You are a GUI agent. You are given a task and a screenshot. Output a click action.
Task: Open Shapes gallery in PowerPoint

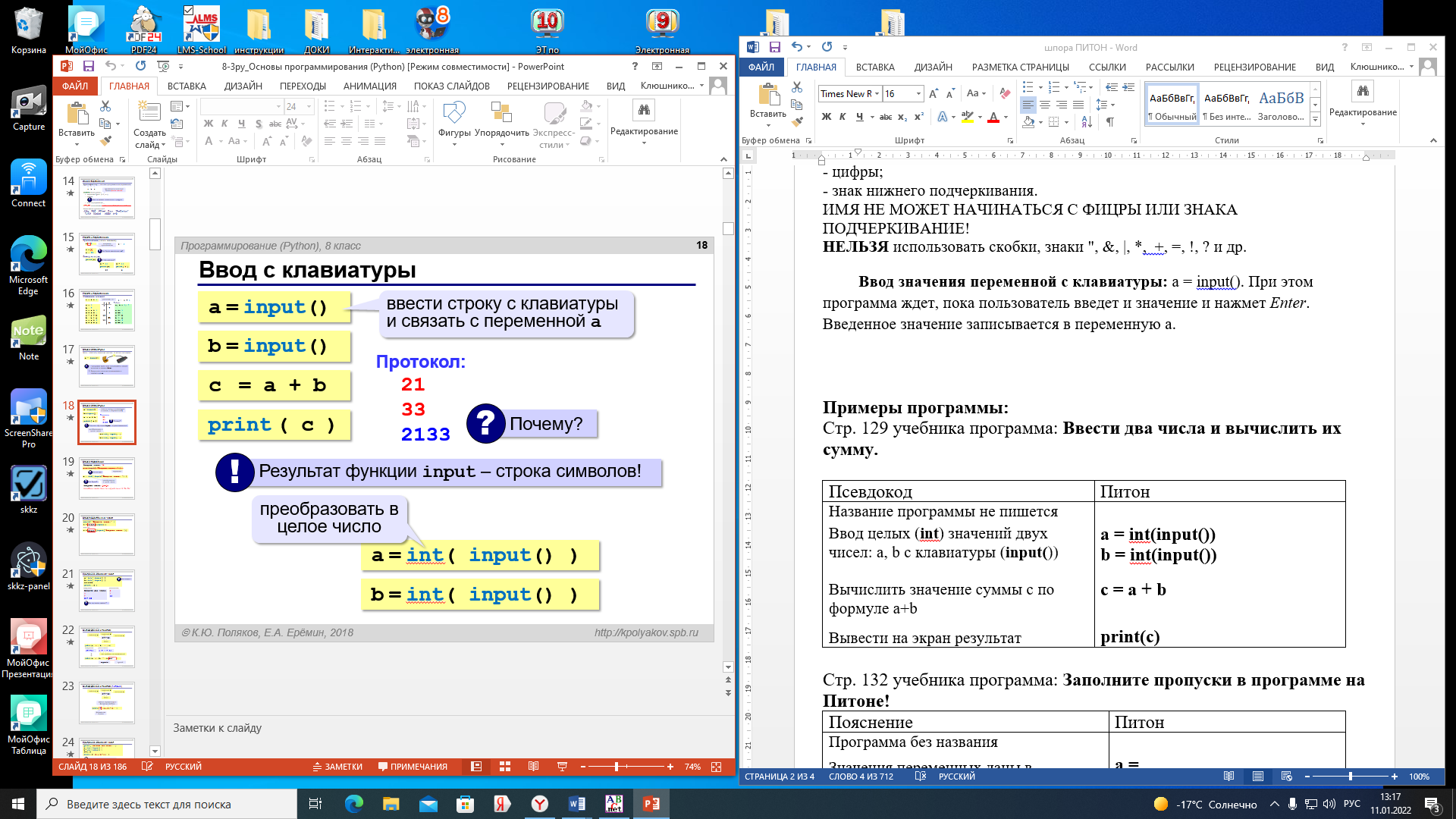[454, 121]
